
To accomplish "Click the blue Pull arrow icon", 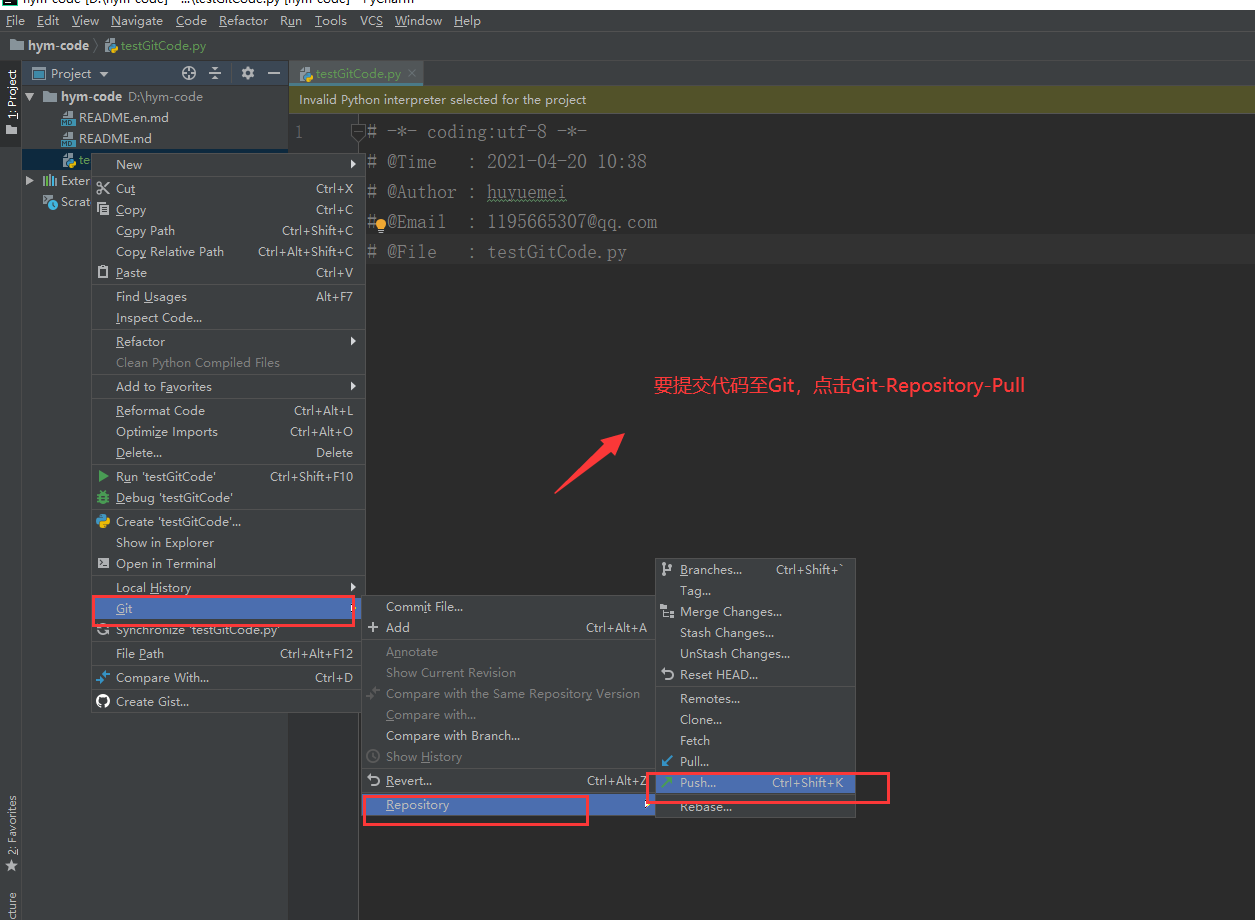I will click(x=667, y=761).
